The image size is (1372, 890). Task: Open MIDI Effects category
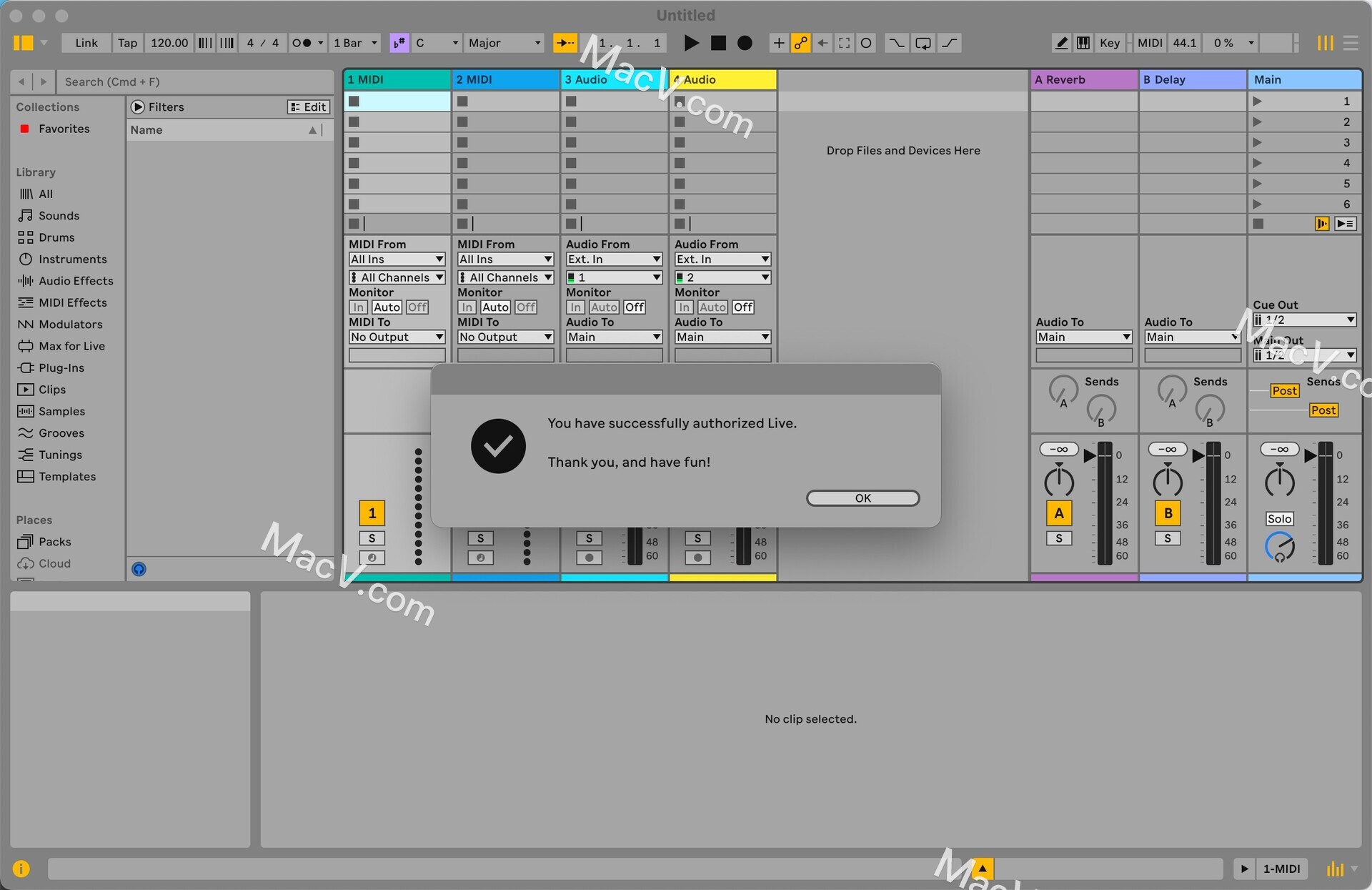[72, 302]
